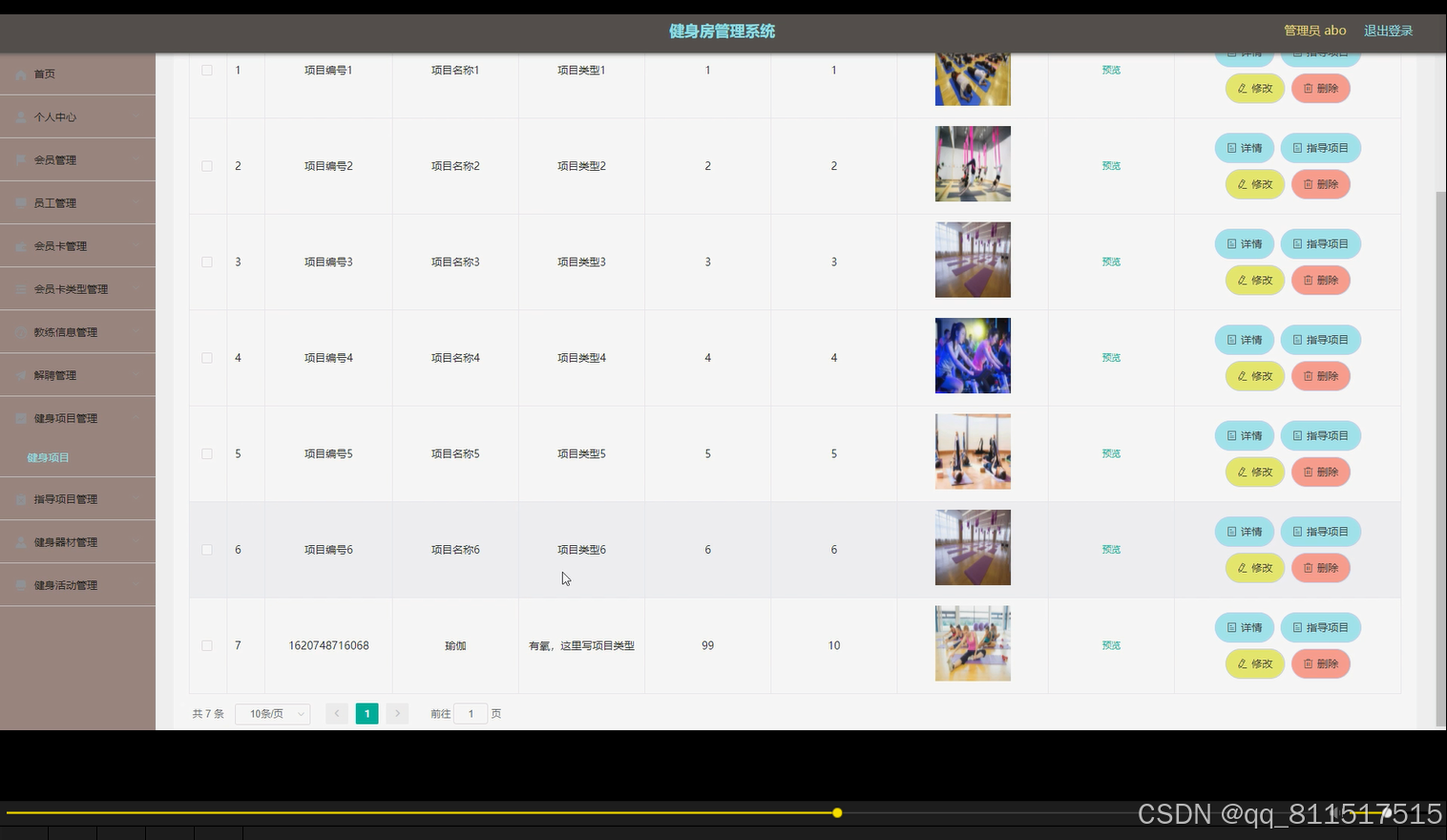Select the checkbox for the 瑜伽 row
This screenshot has height=840, width=1447.
point(207,645)
